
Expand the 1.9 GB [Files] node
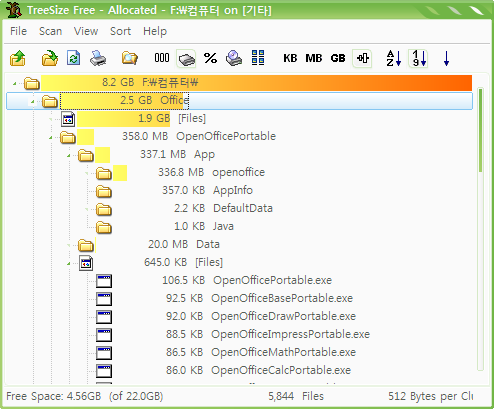[51, 119]
